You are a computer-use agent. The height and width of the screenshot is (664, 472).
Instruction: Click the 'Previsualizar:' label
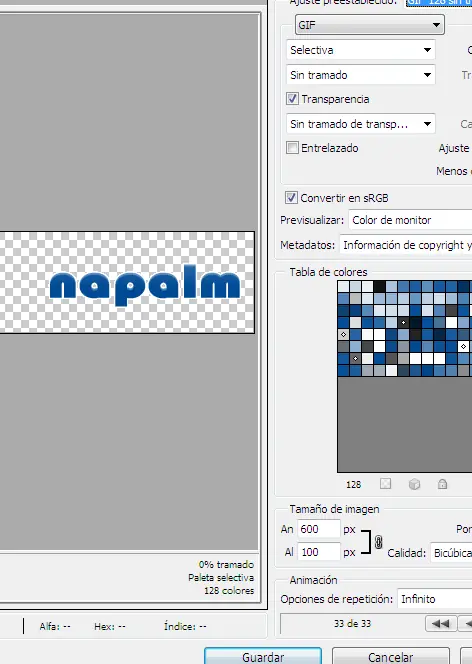point(312,220)
